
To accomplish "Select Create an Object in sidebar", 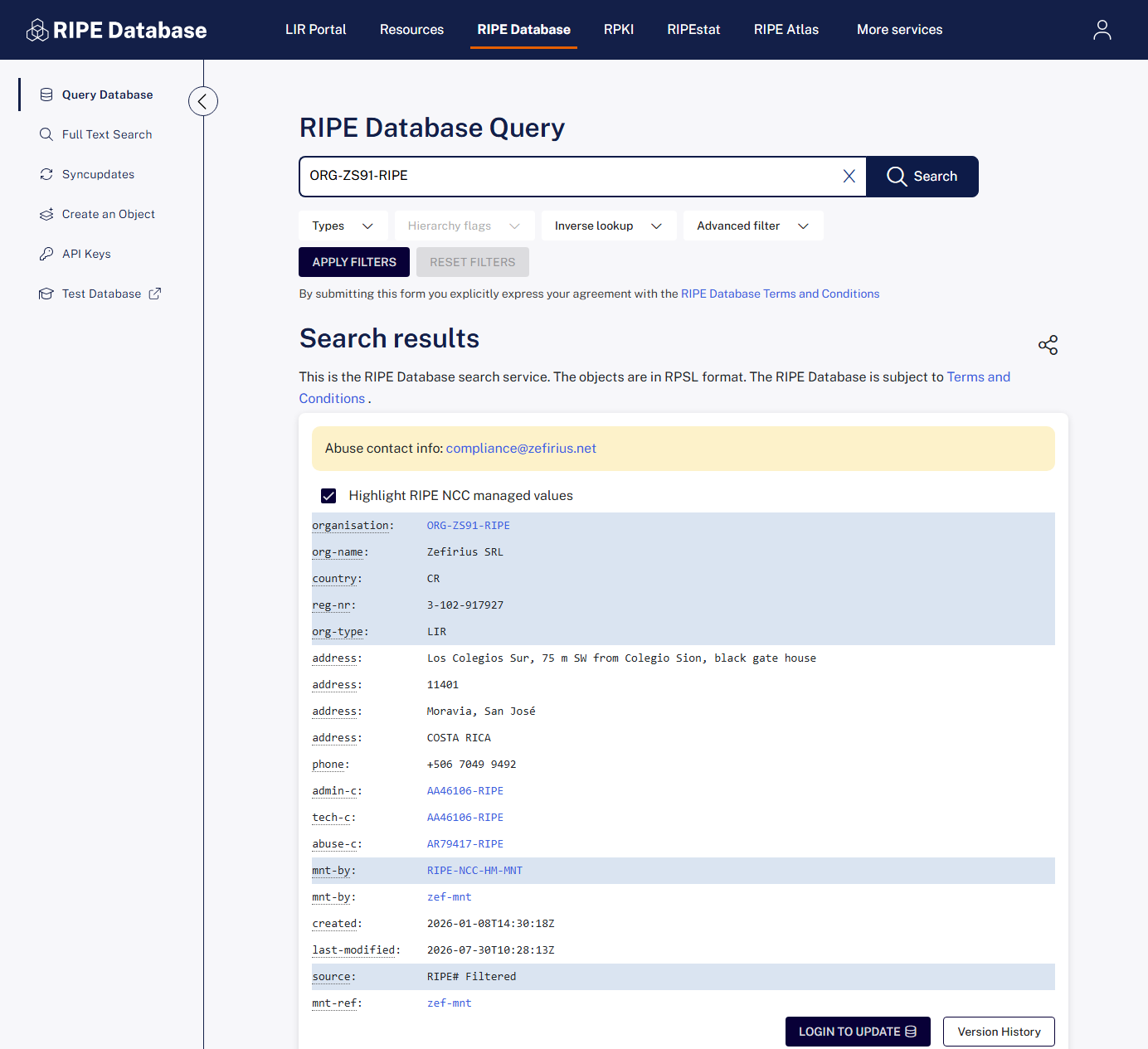I will pos(109,214).
